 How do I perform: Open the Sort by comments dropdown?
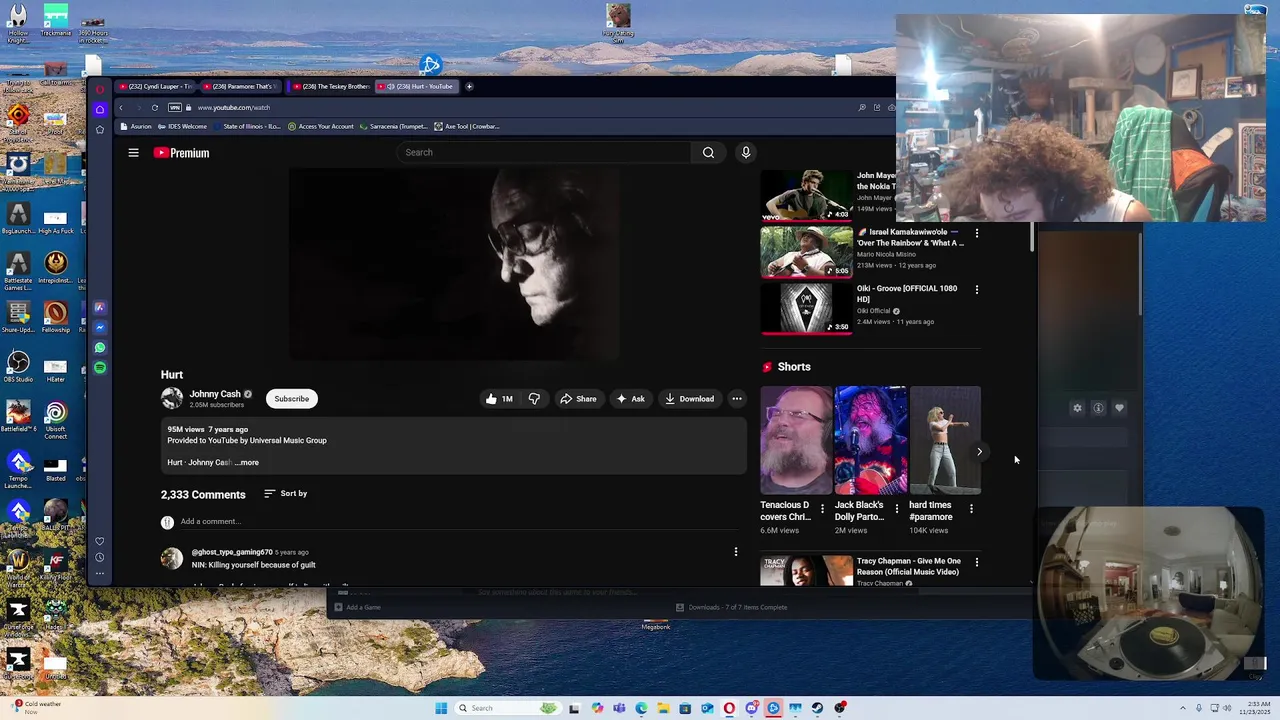pyautogui.click(x=285, y=493)
